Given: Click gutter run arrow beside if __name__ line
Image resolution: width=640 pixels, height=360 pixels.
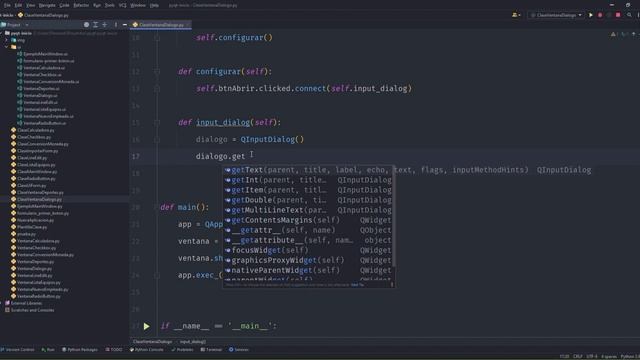Looking at the screenshot, I should [x=147, y=326].
